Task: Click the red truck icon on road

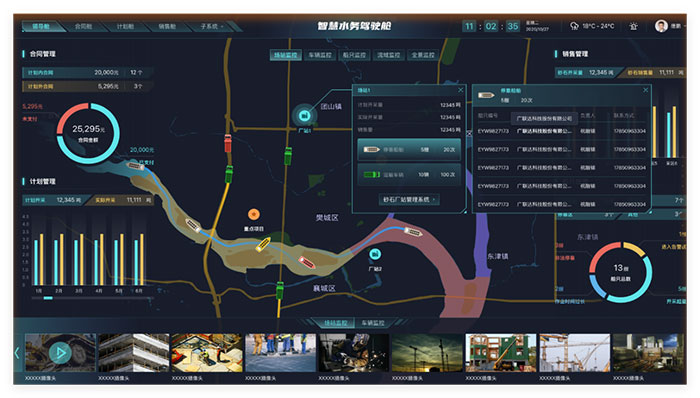Action: point(228,143)
